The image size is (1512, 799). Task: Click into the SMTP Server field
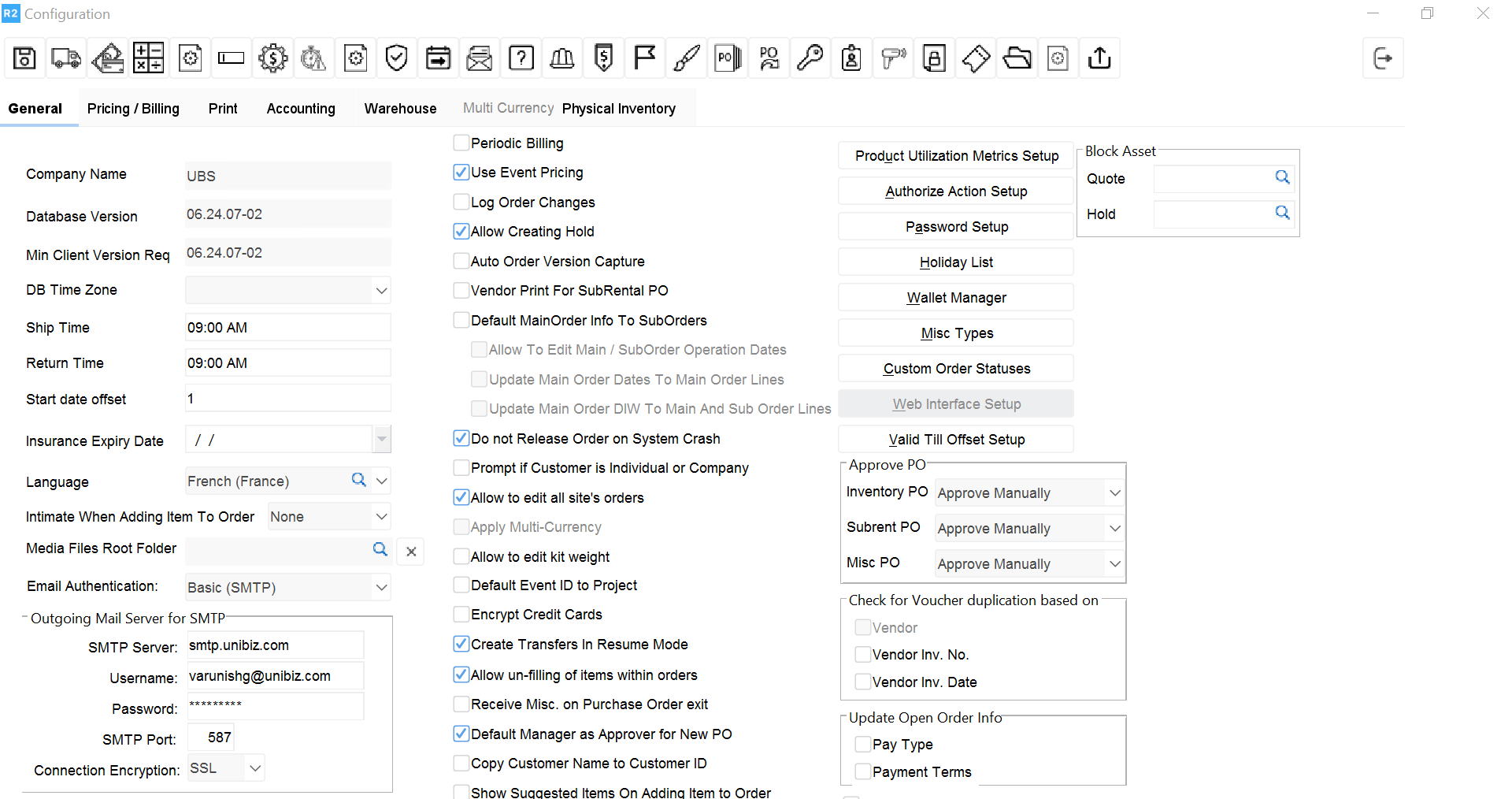[x=275, y=645]
